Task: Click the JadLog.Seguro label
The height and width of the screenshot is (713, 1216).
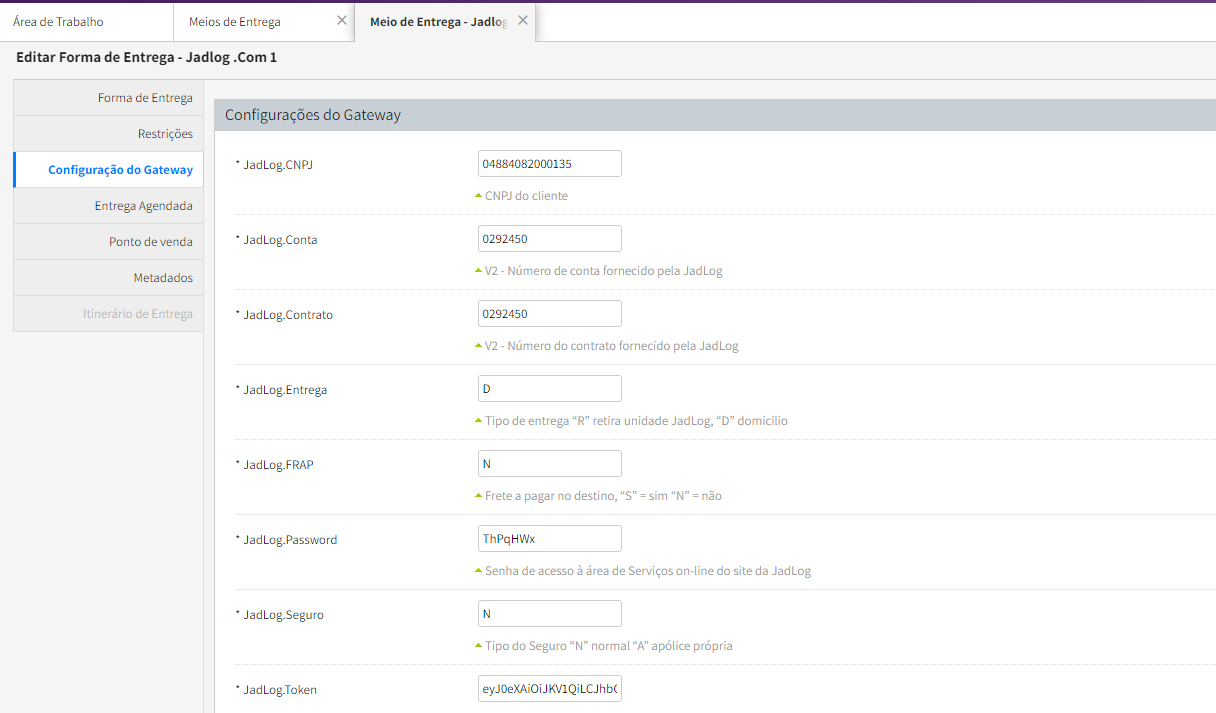Action: 283,615
